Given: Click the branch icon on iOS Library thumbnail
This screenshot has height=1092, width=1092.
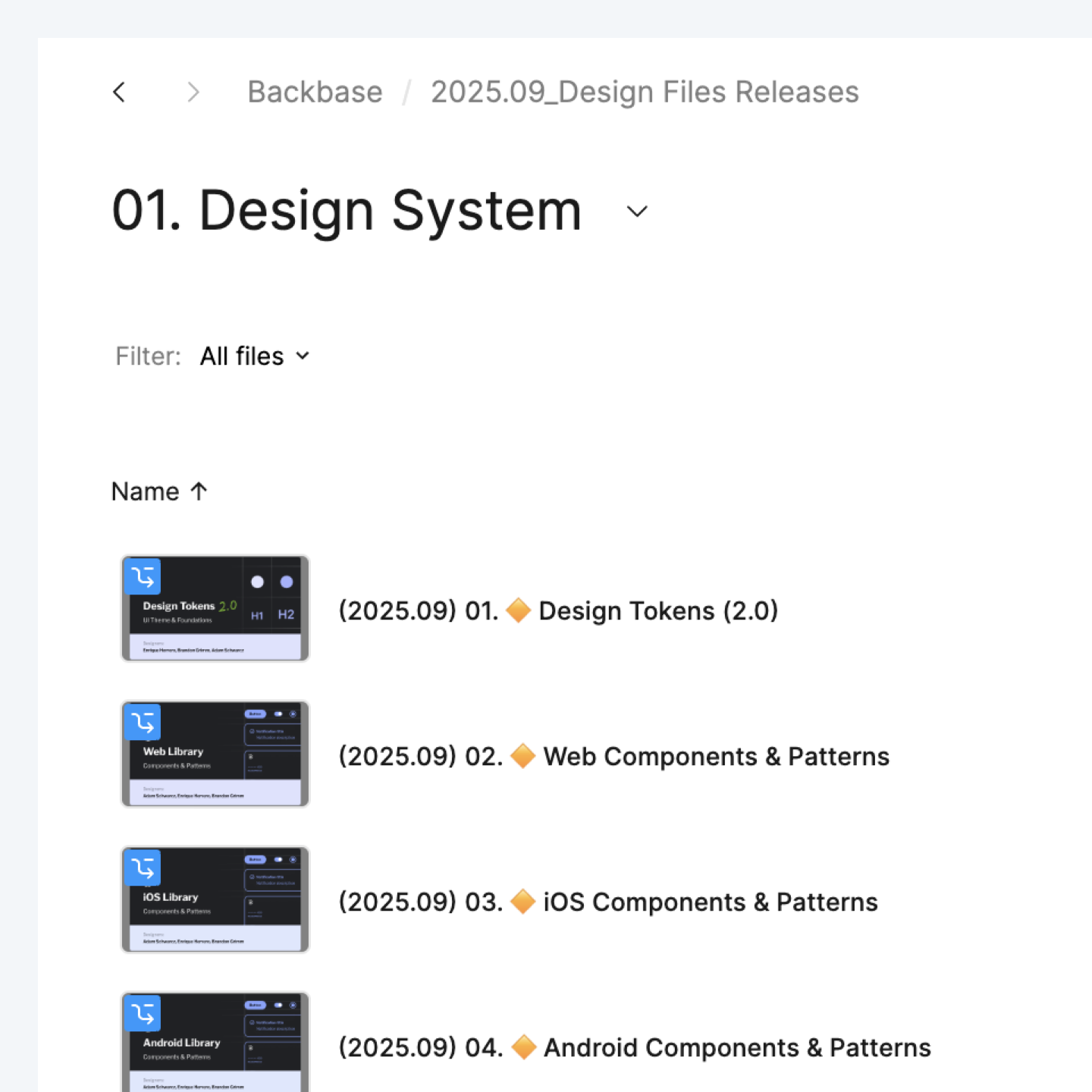Looking at the screenshot, I should tap(143, 868).
